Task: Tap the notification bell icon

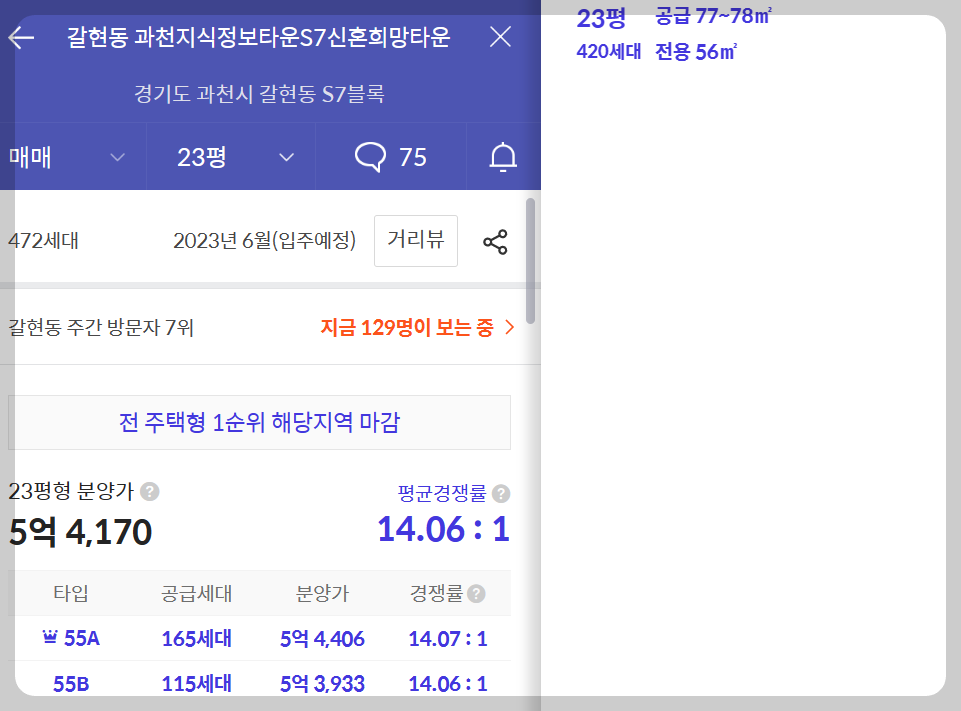Action: 503,157
